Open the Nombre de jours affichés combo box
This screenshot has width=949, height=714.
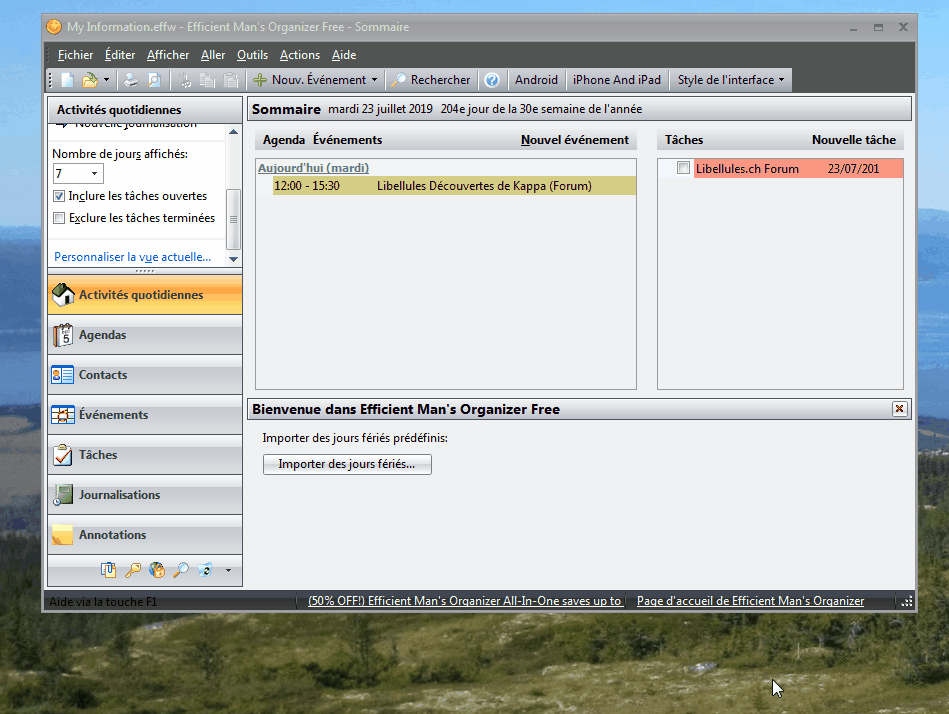point(78,174)
